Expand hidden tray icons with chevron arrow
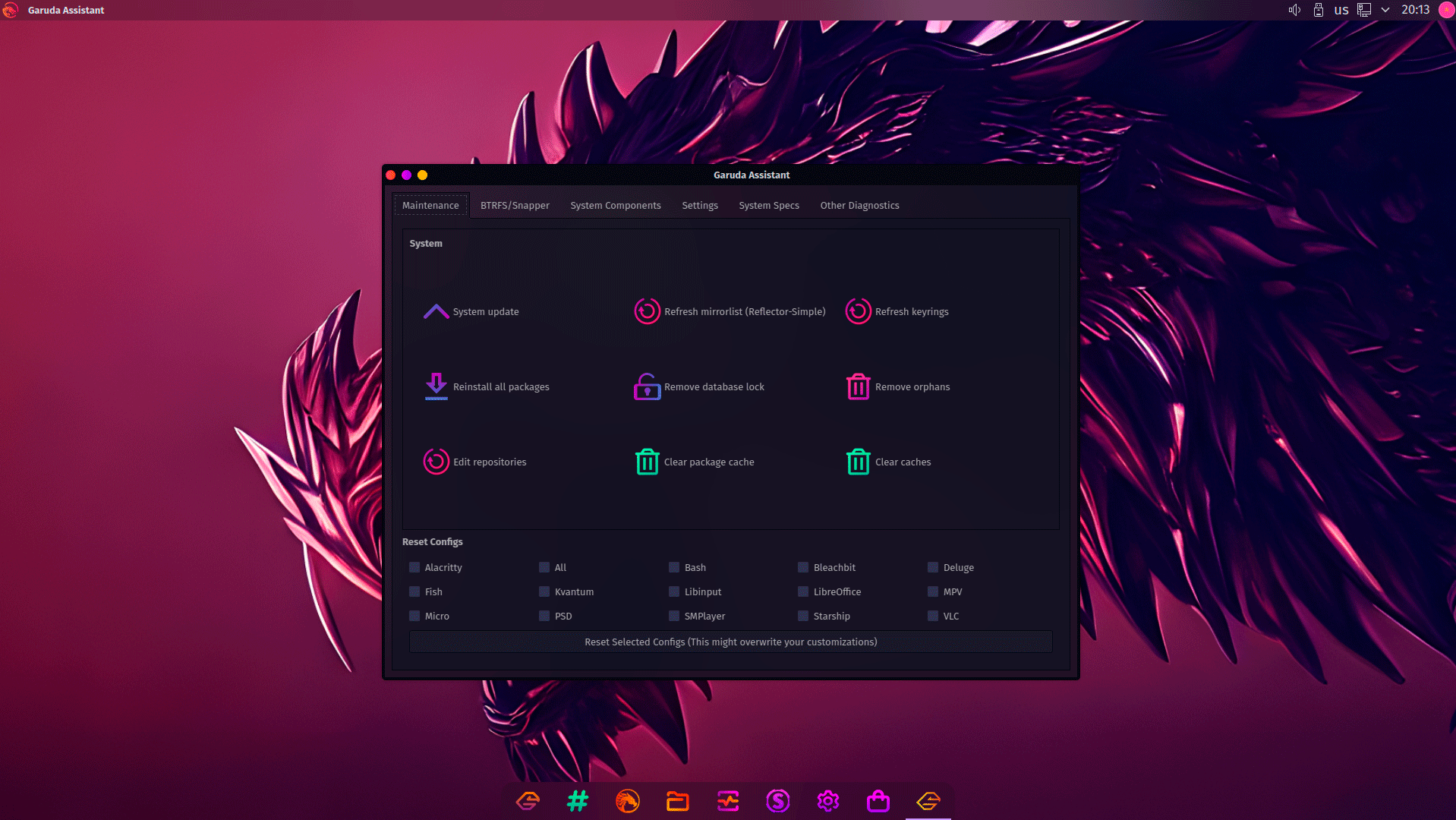The height and width of the screenshot is (820, 1456). pyautogui.click(x=1385, y=10)
